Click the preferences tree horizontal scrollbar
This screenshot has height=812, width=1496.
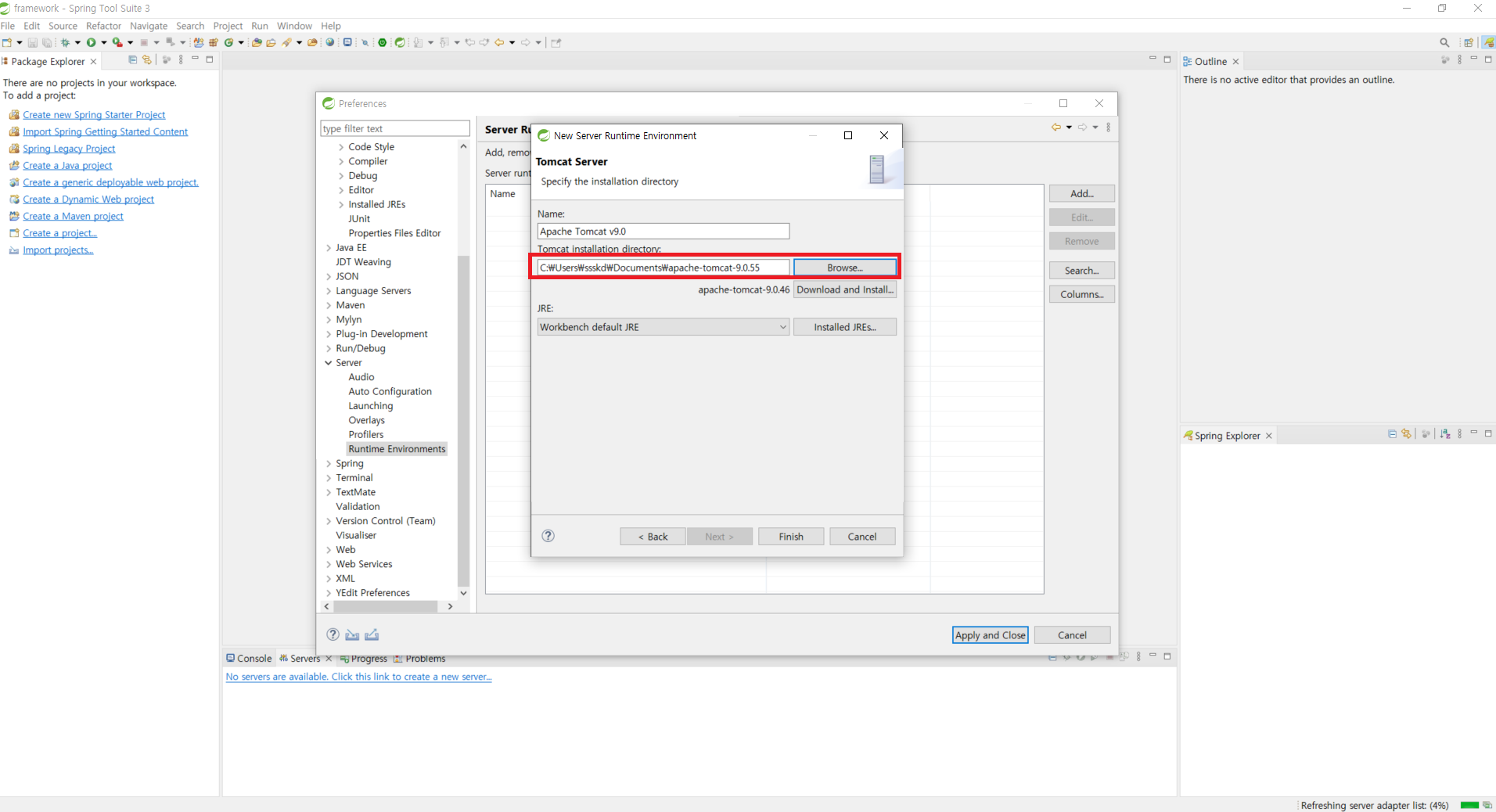[x=384, y=606]
